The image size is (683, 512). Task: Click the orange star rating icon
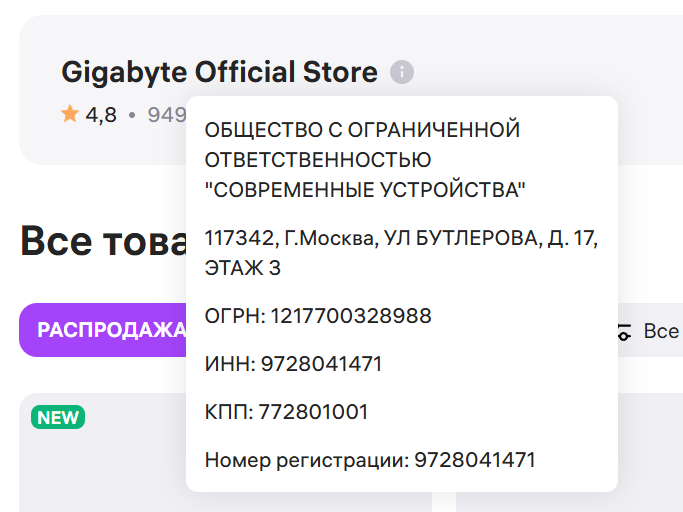coord(70,114)
